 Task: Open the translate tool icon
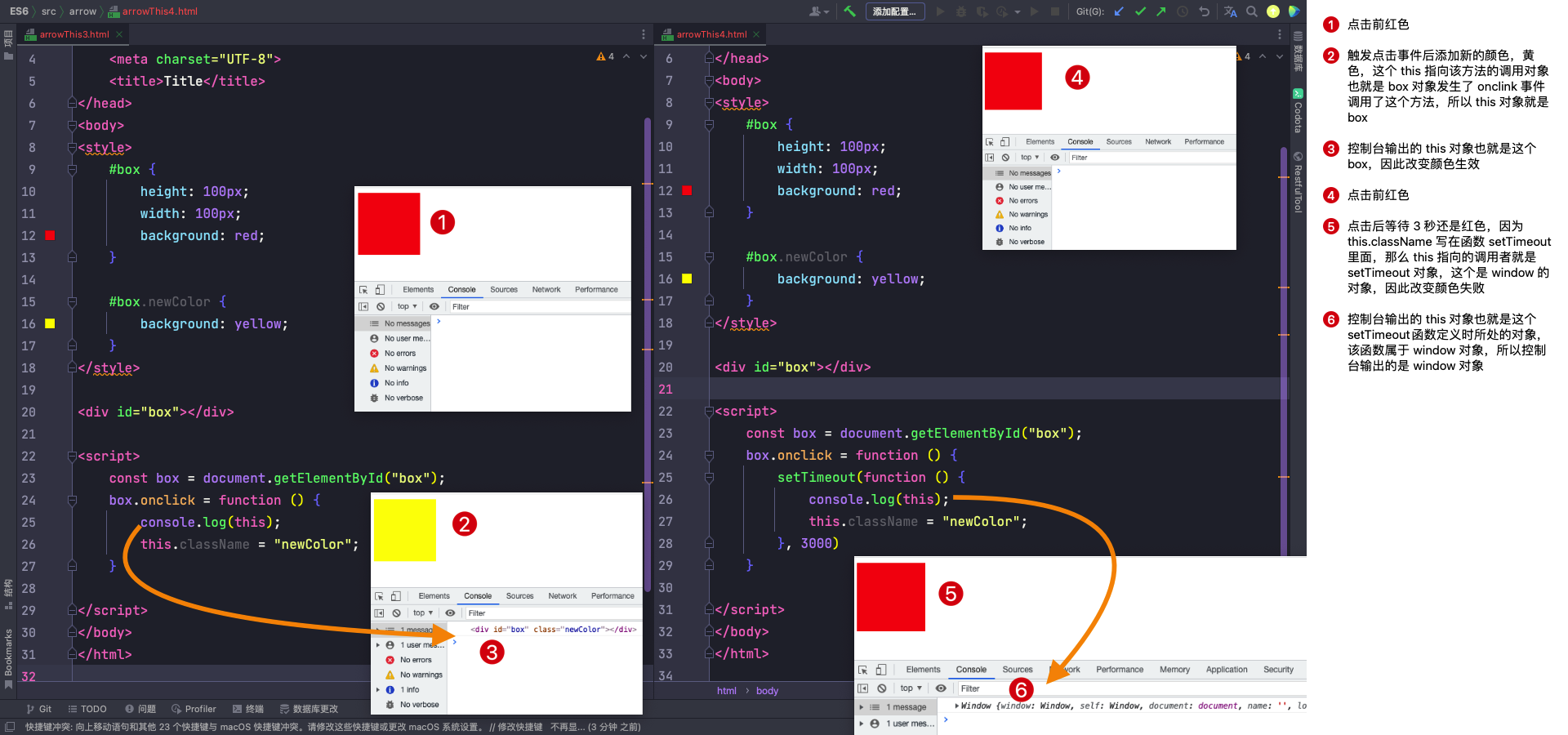pyautogui.click(x=1230, y=11)
